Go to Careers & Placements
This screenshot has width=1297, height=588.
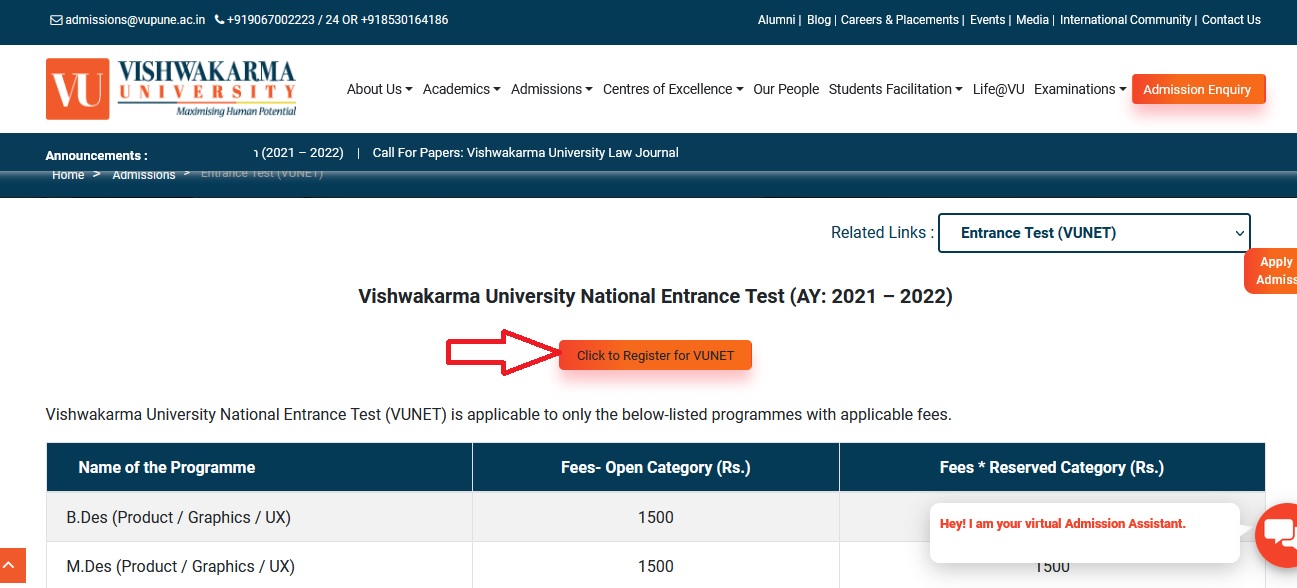(899, 20)
